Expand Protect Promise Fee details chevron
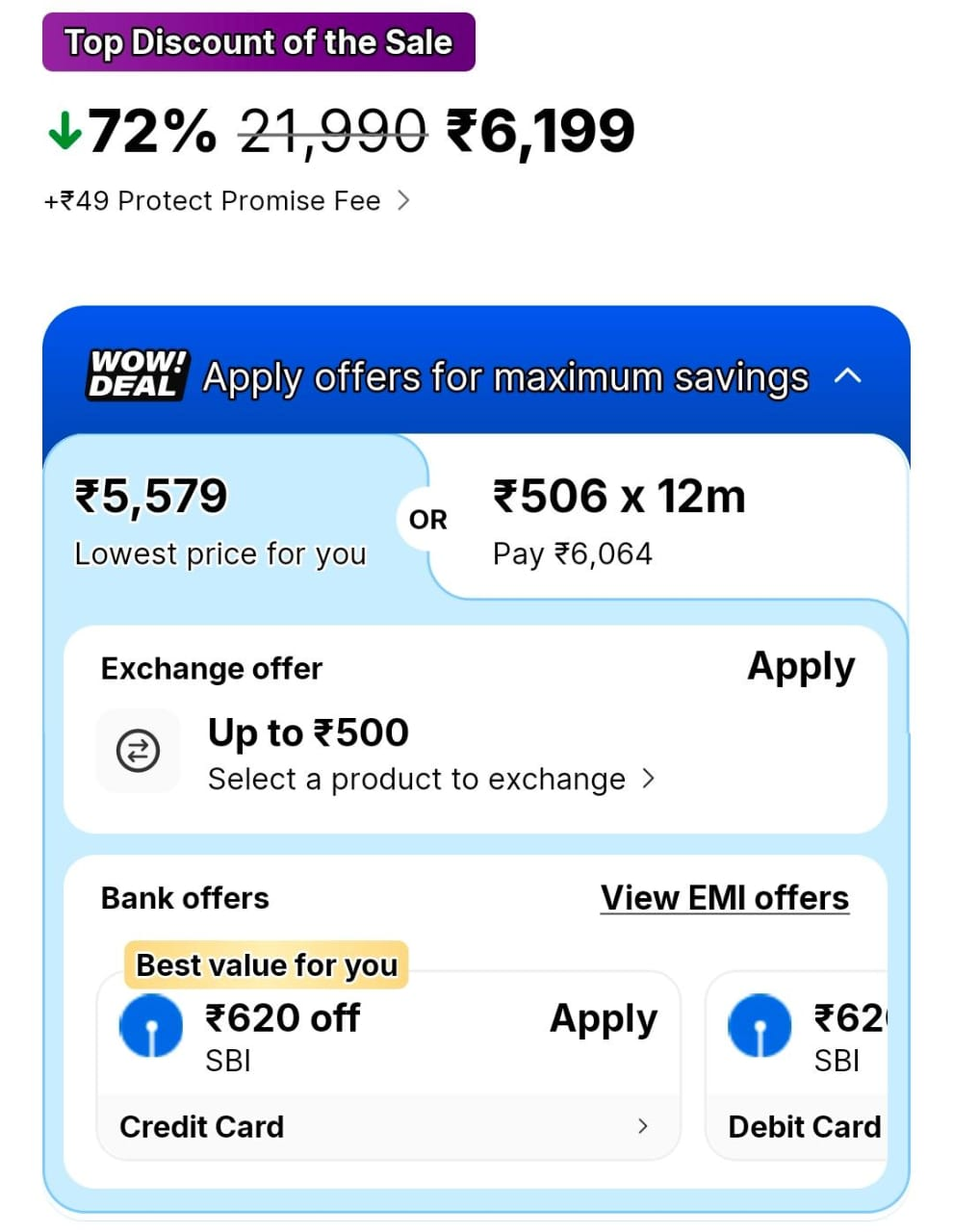The image size is (953, 1232). pos(404,200)
